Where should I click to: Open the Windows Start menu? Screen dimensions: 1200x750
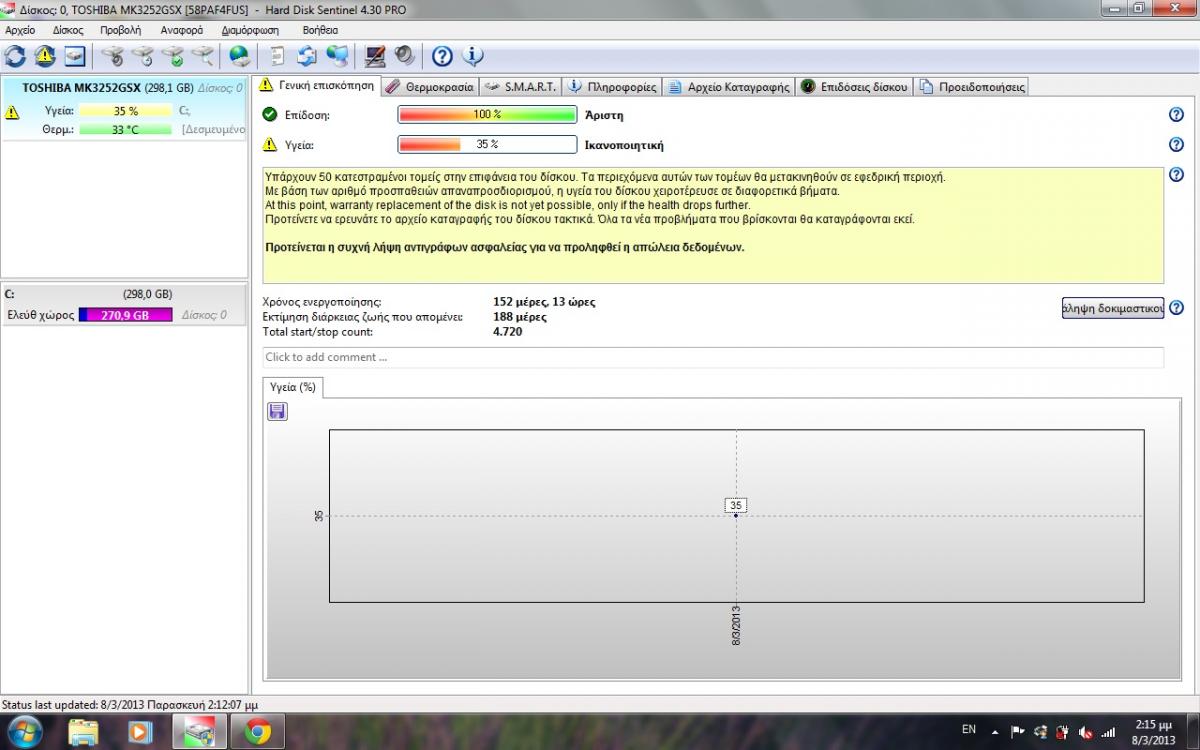point(25,732)
